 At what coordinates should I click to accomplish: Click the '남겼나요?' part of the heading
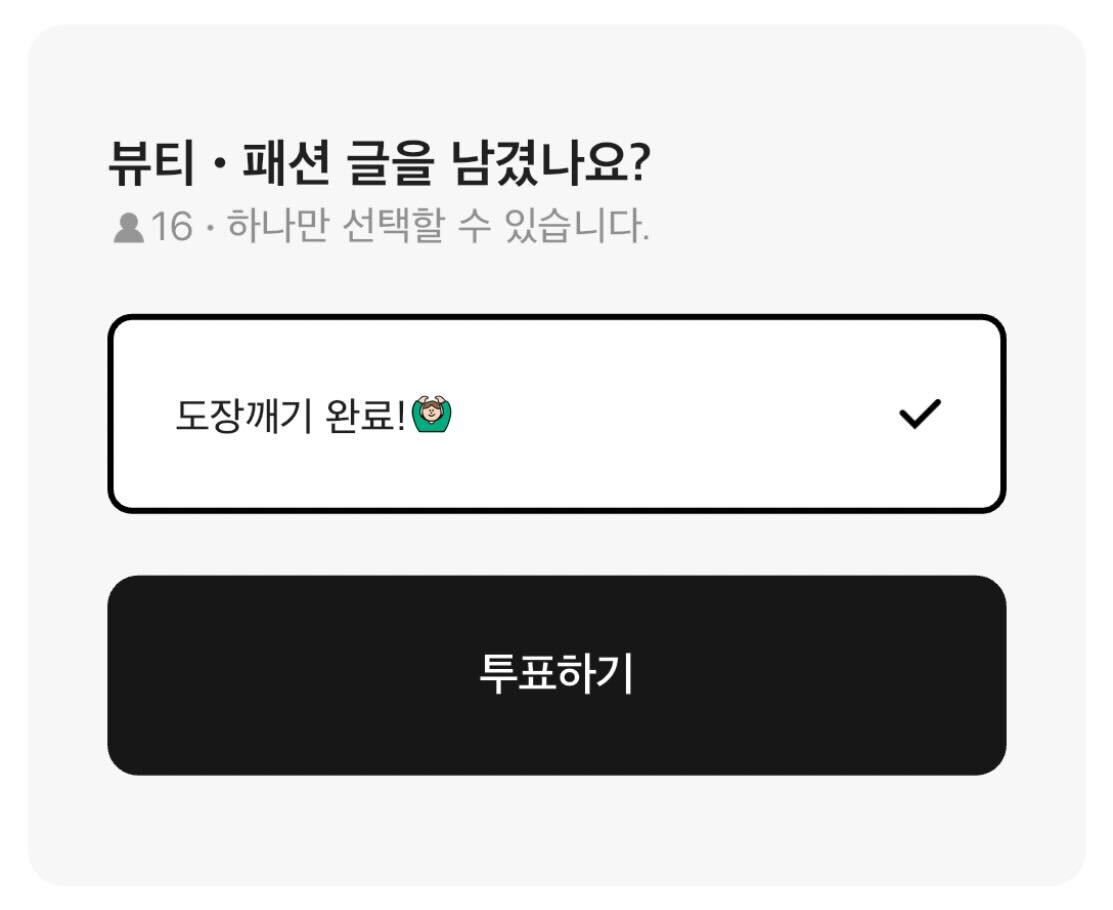coord(551,163)
